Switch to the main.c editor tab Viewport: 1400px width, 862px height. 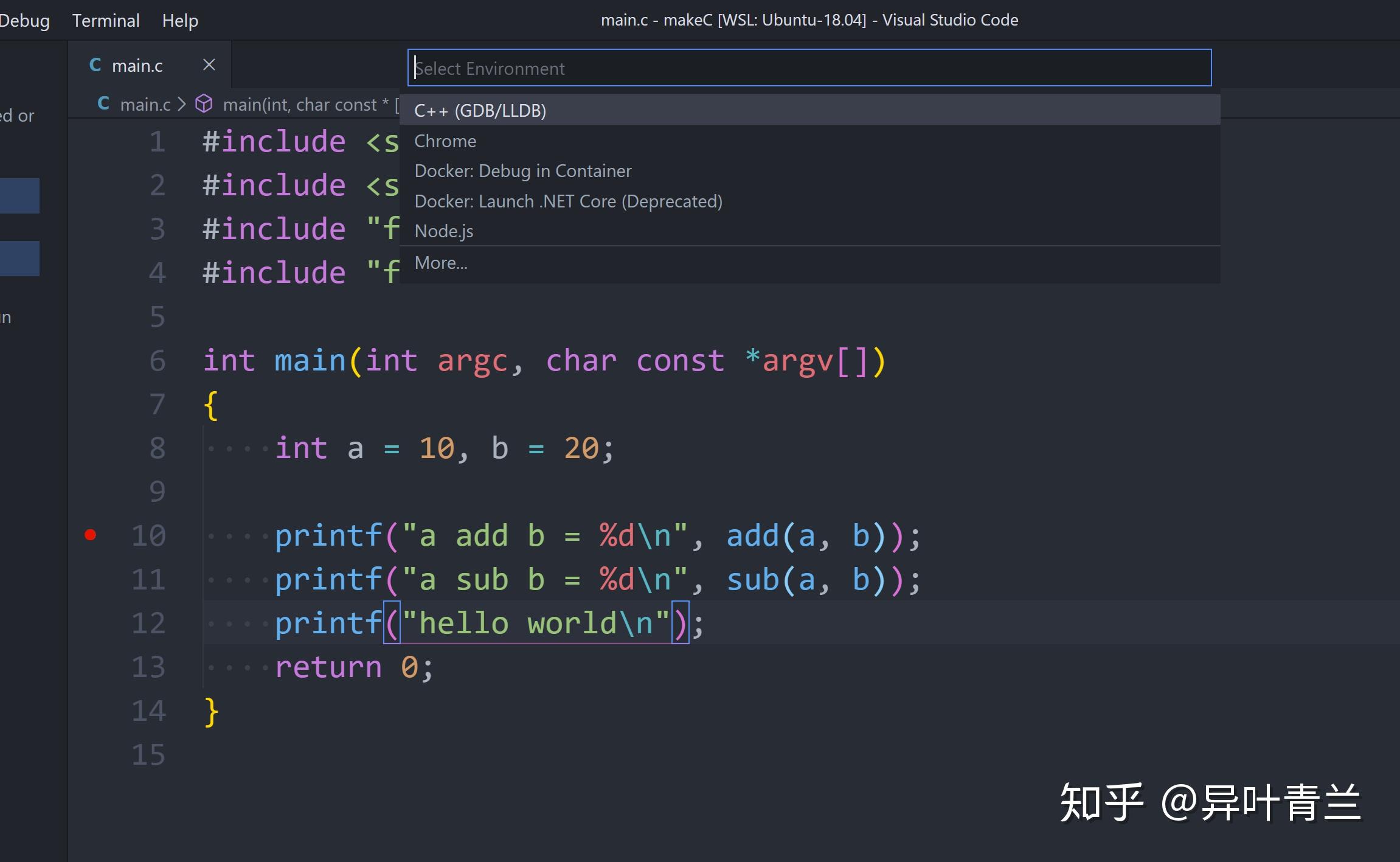click(139, 64)
